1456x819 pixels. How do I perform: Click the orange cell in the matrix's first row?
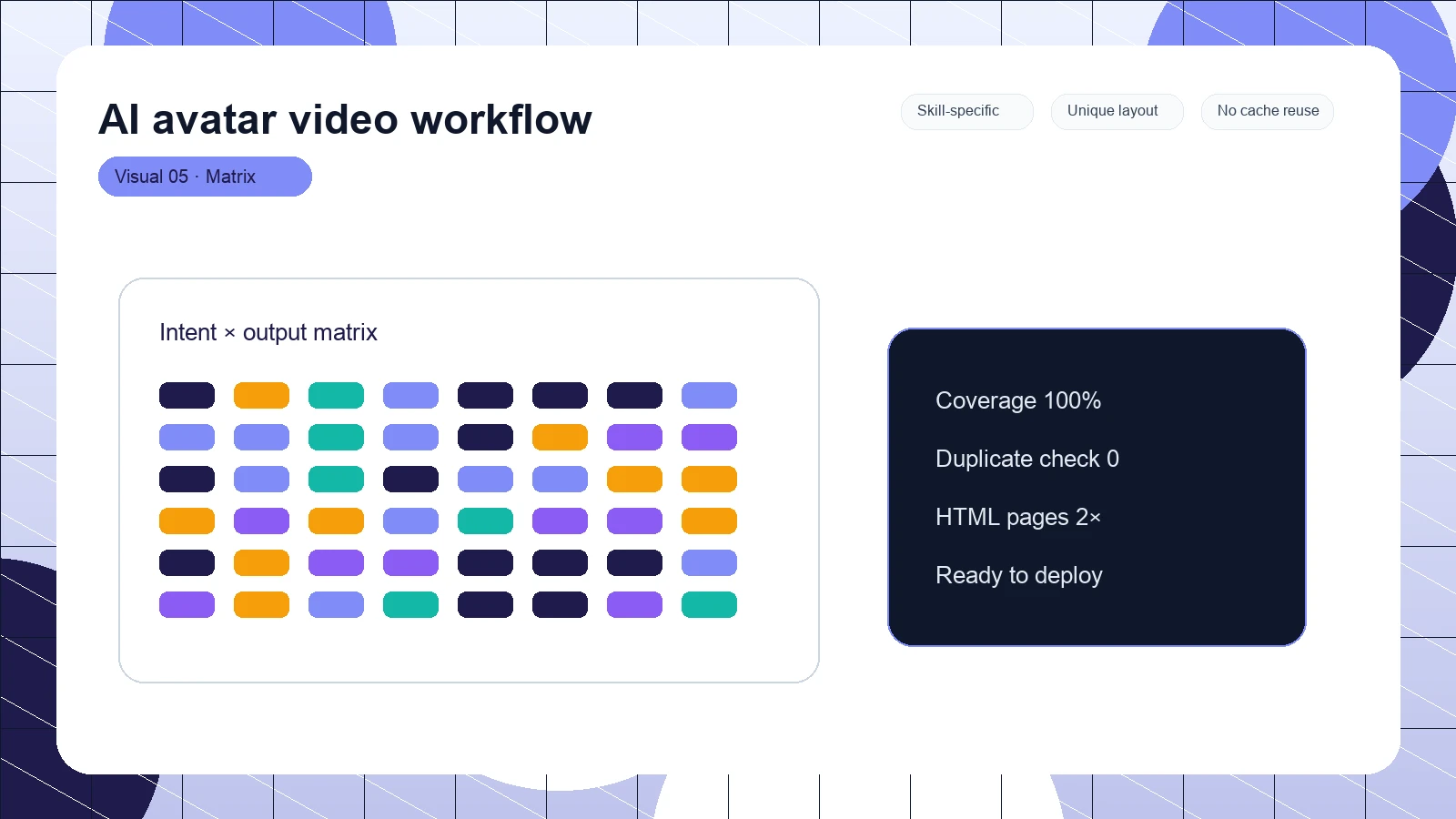(261, 396)
